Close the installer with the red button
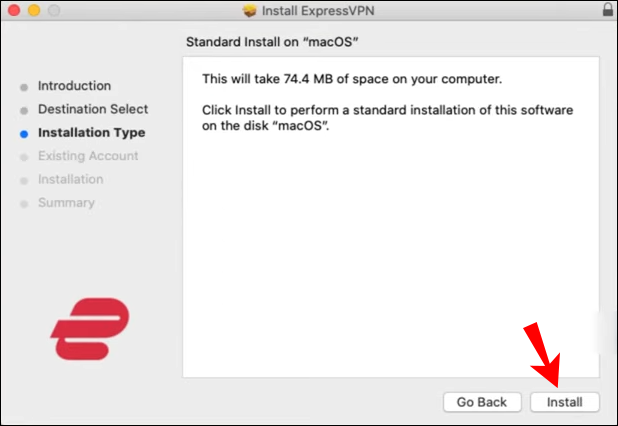Image resolution: width=618 pixels, height=426 pixels. point(13,11)
